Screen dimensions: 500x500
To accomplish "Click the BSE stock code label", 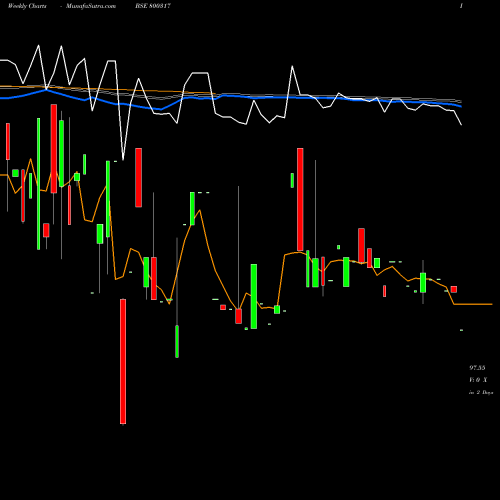I will pyautogui.click(x=153, y=6).
